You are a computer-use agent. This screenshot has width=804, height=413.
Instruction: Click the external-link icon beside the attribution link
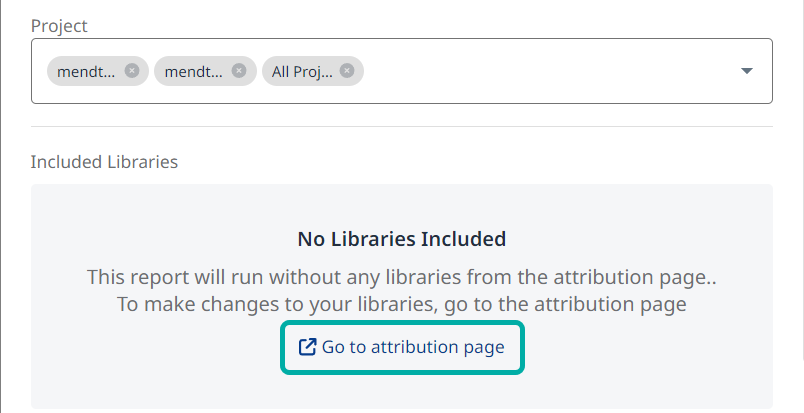point(308,348)
